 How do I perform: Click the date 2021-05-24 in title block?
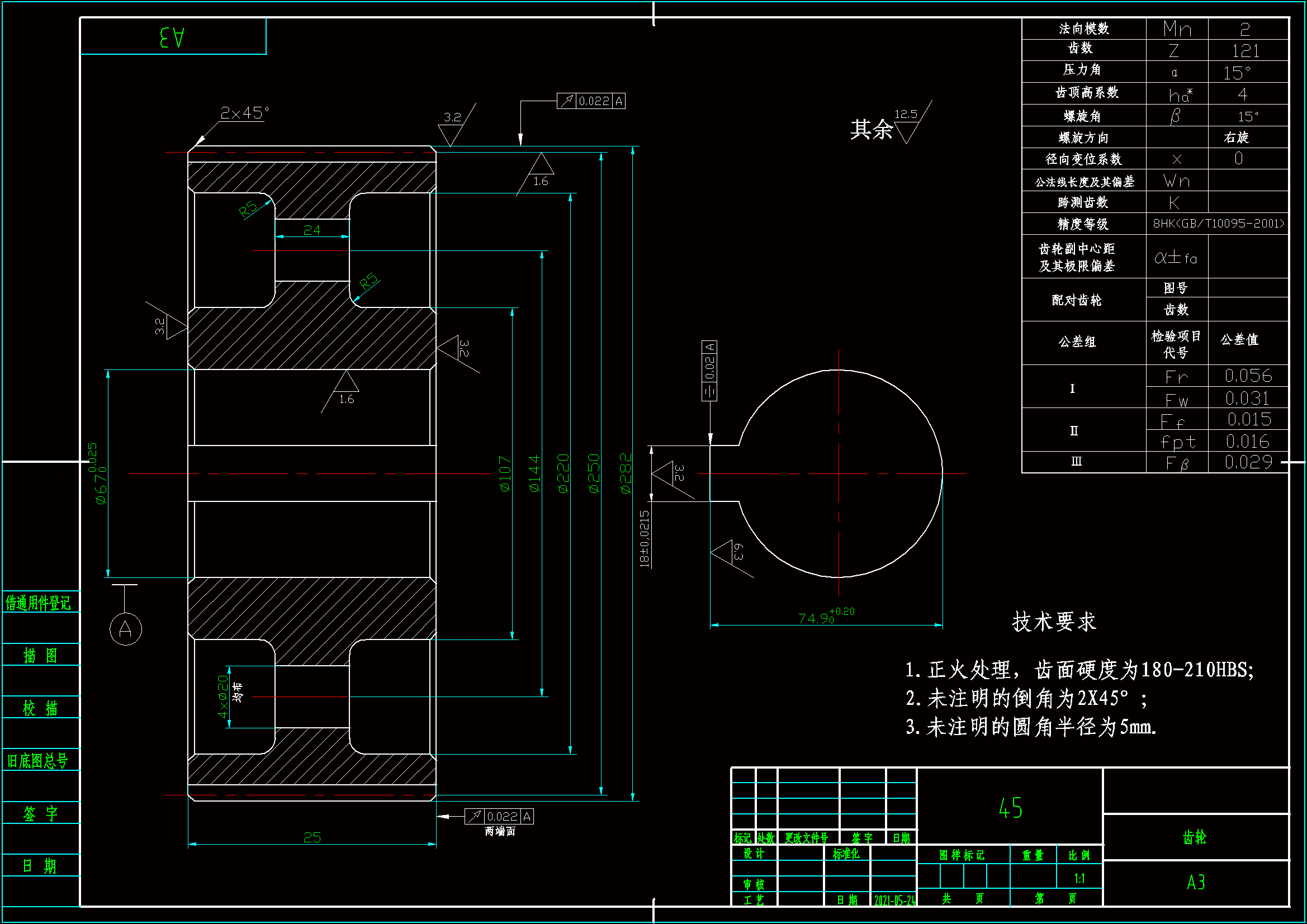[x=894, y=900]
